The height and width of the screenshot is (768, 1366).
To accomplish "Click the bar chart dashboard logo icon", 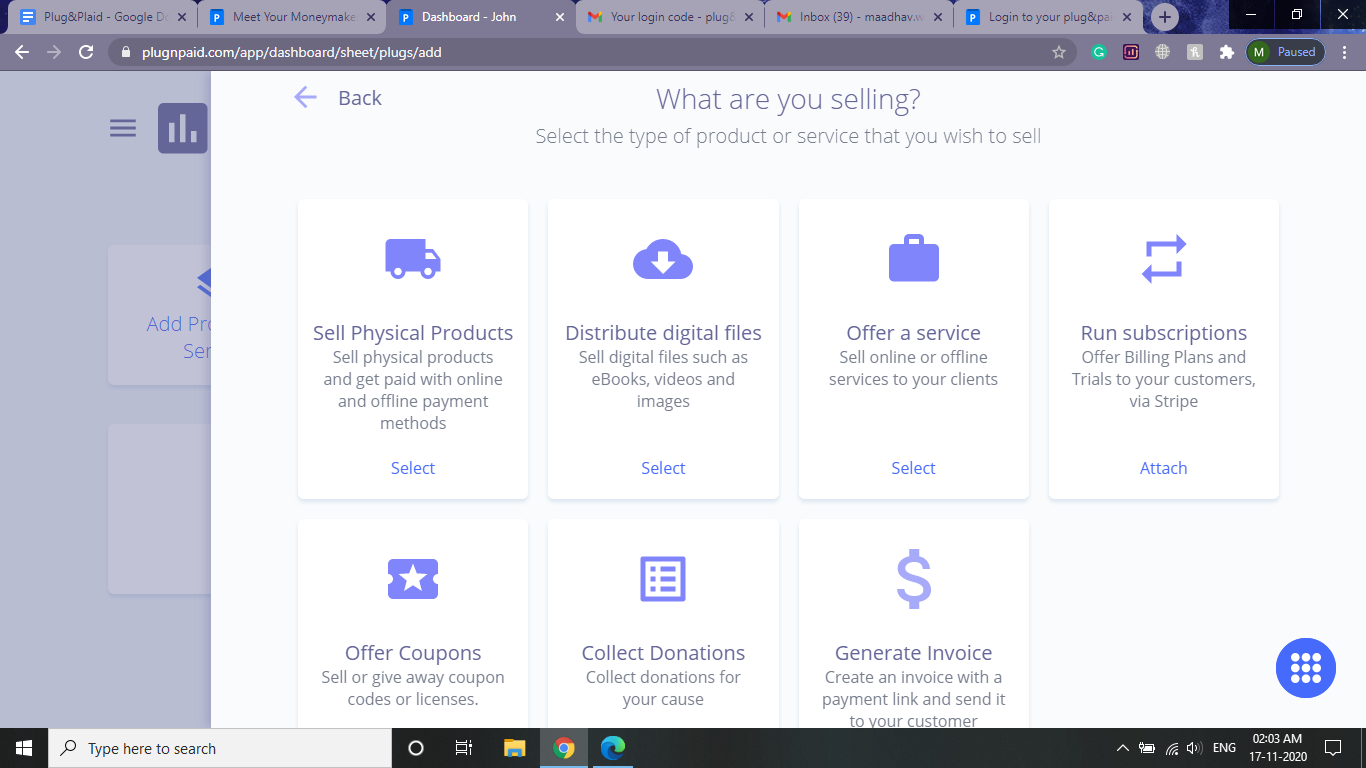I will [183, 128].
